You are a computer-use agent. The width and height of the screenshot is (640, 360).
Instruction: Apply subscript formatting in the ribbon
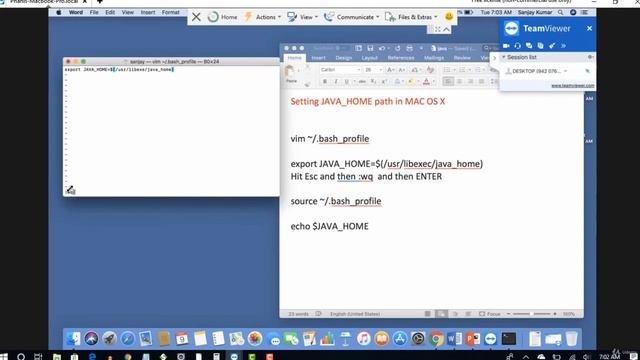(373, 82)
